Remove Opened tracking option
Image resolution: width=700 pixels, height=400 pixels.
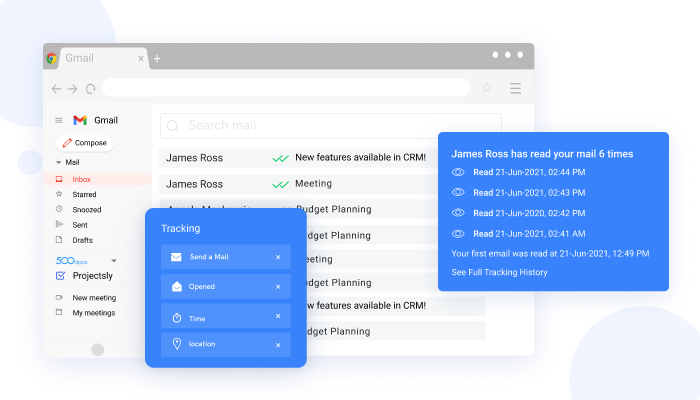tap(278, 287)
